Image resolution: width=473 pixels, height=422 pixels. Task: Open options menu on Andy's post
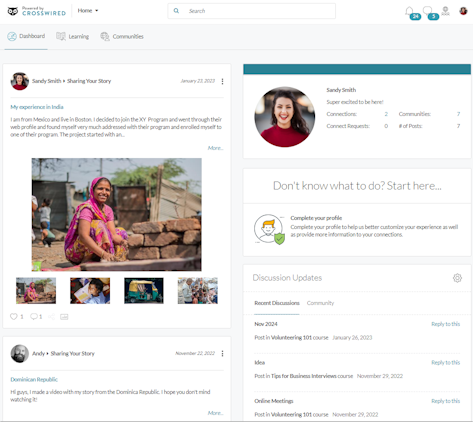[x=222, y=354]
